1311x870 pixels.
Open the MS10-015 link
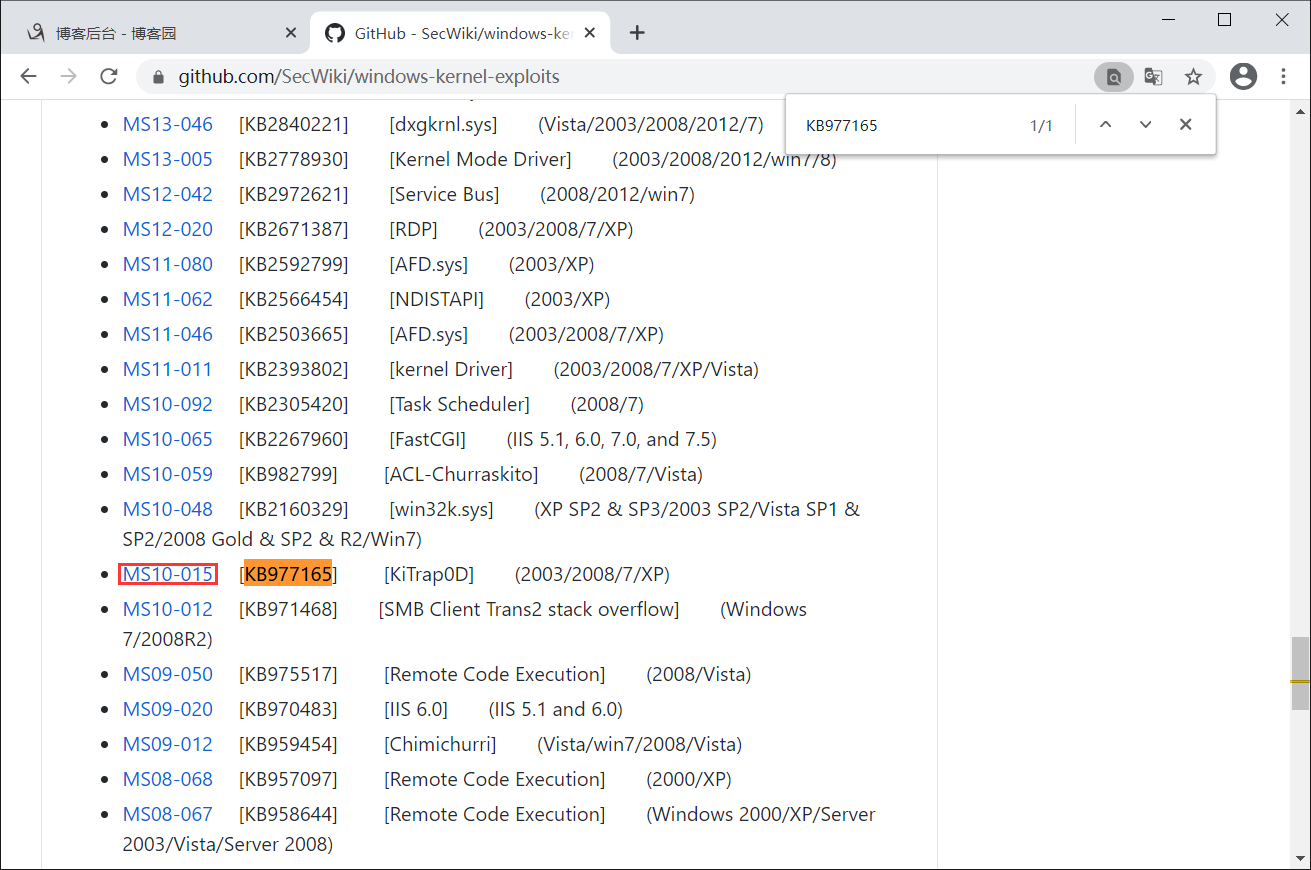pyautogui.click(x=168, y=574)
